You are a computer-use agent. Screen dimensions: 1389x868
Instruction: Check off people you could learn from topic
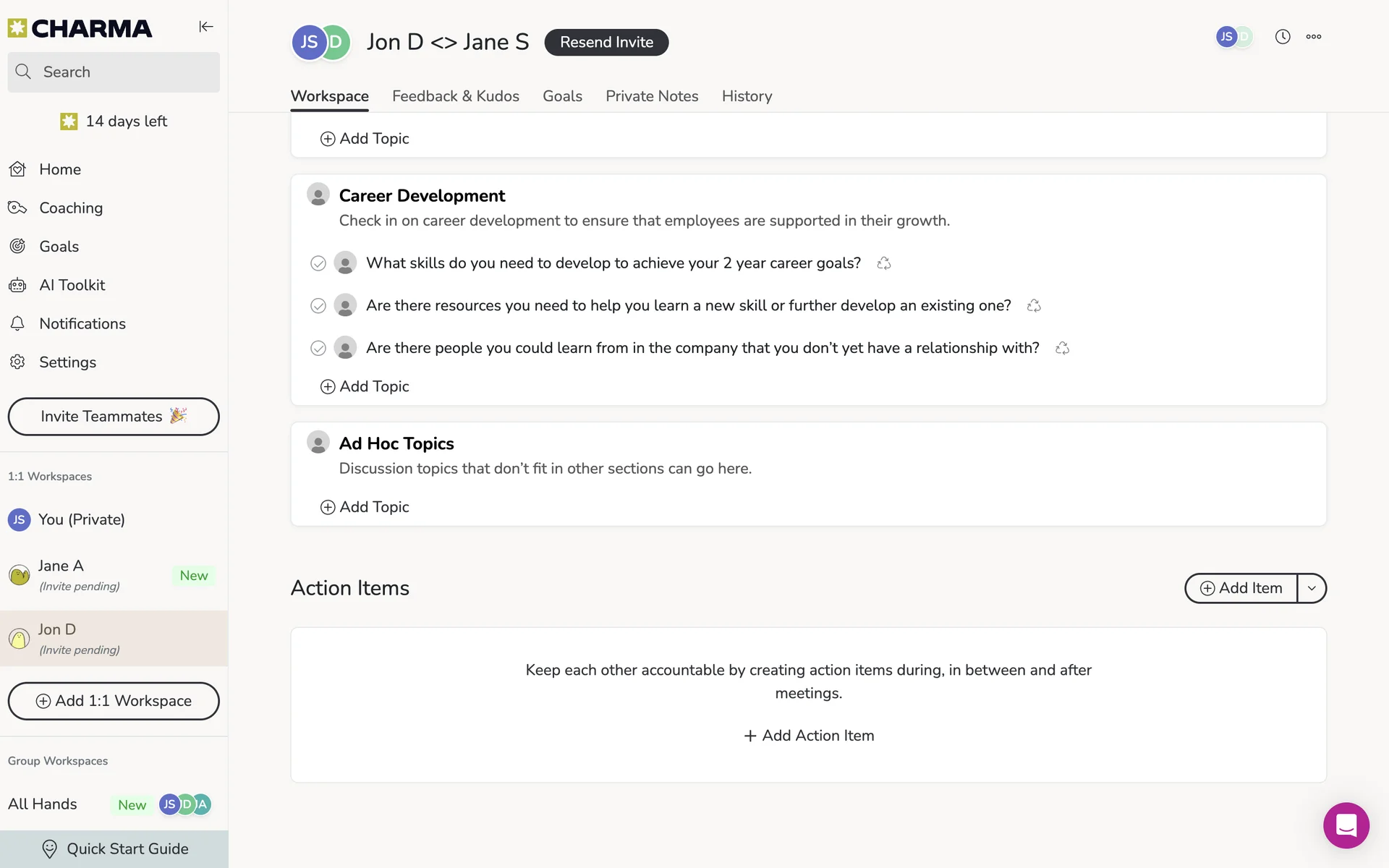[318, 349]
